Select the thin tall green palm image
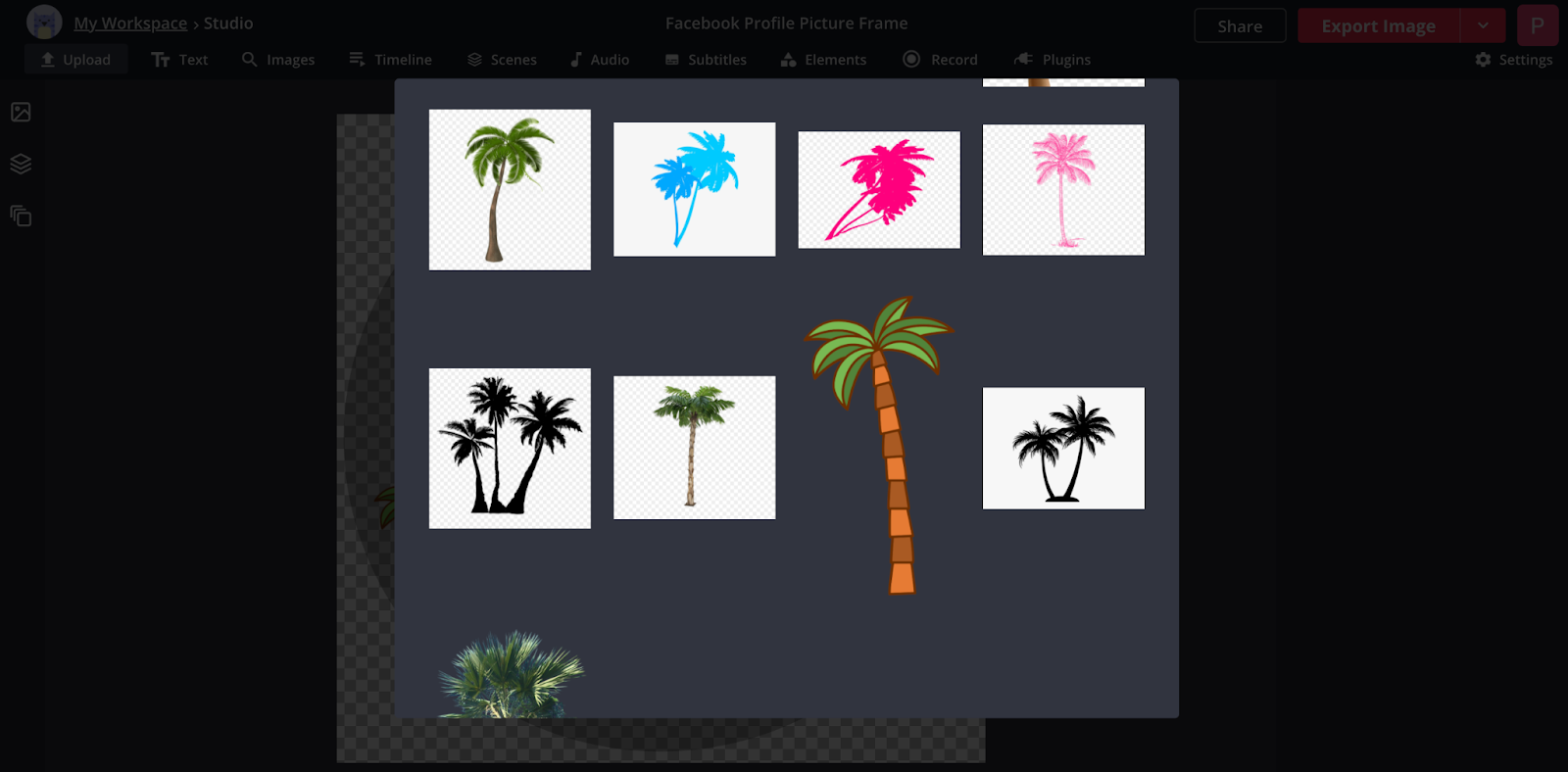This screenshot has height=772, width=1568. [694, 448]
